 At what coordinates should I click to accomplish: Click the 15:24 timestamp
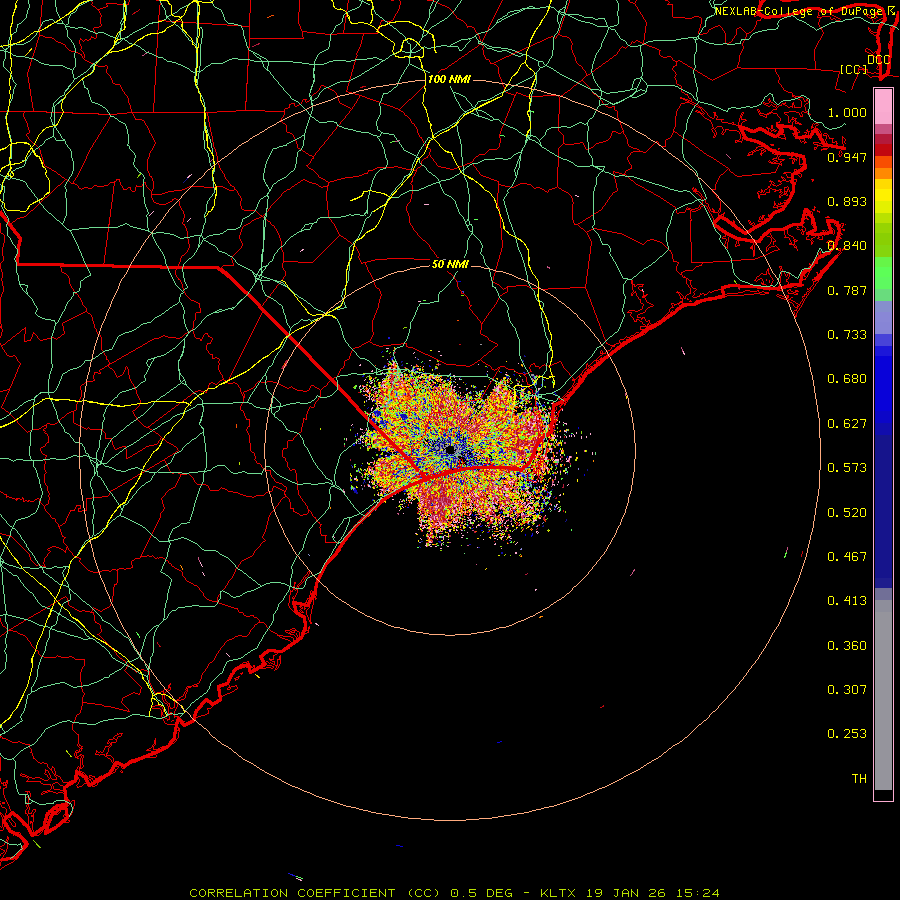coord(697,893)
